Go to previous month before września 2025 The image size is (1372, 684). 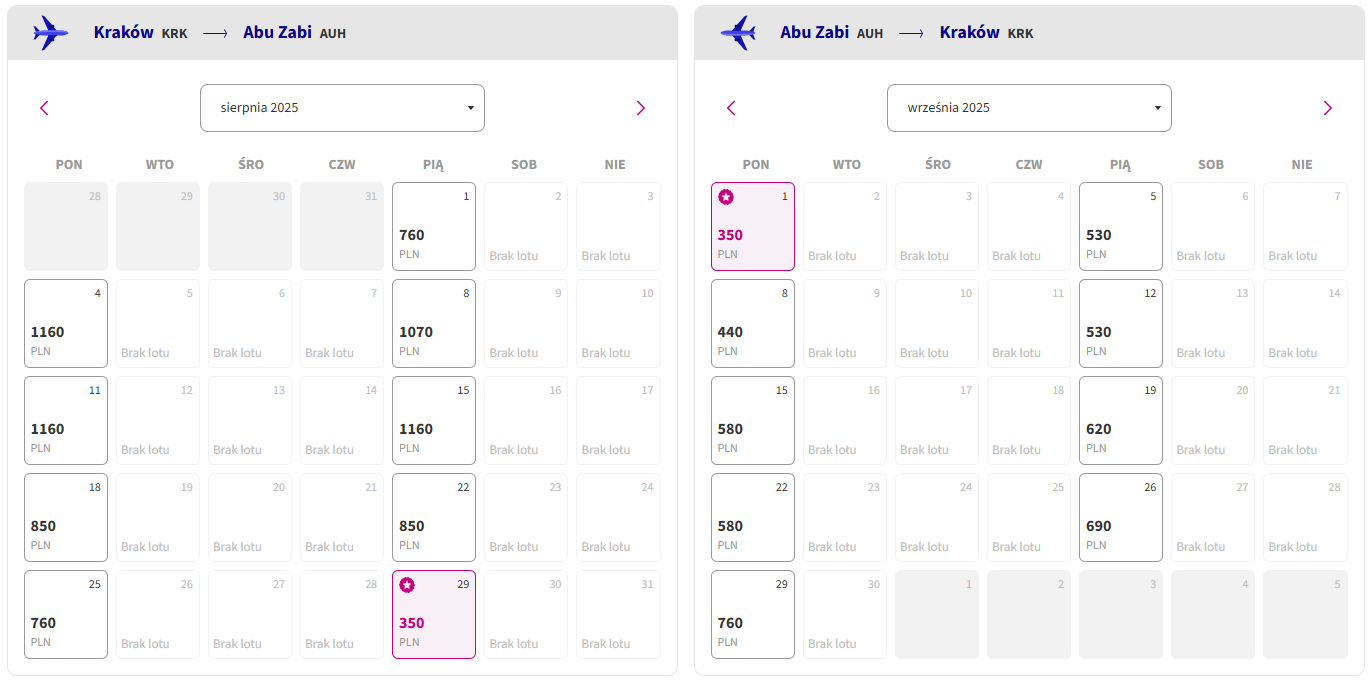pyautogui.click(x=731, y=108)
